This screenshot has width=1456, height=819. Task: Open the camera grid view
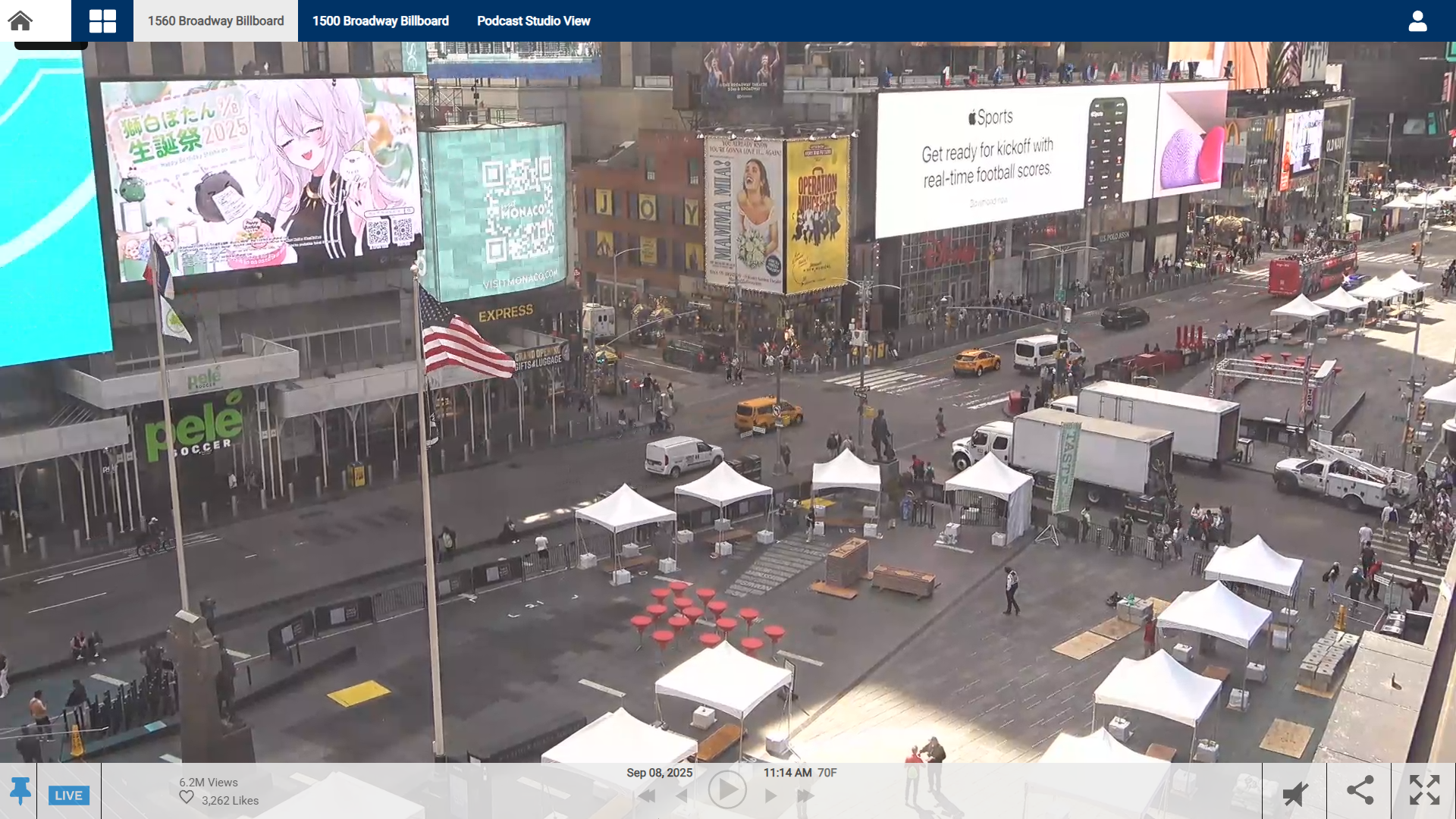tap(102, 20)
